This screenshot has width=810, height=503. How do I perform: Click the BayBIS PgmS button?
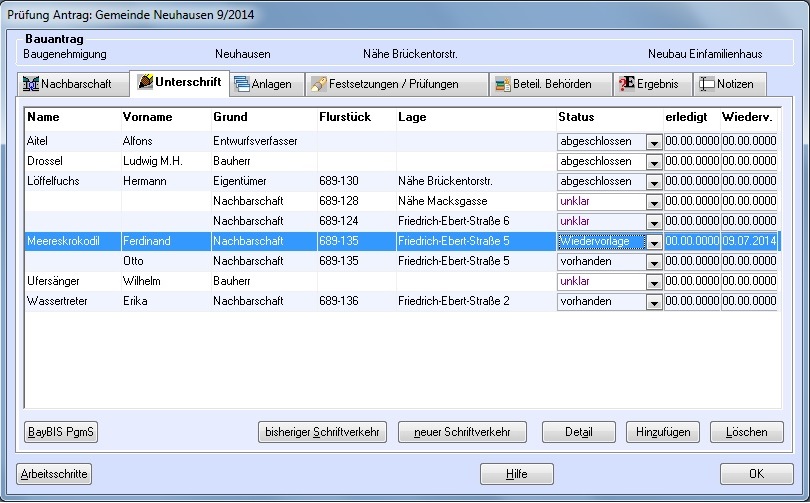[61, 432]
